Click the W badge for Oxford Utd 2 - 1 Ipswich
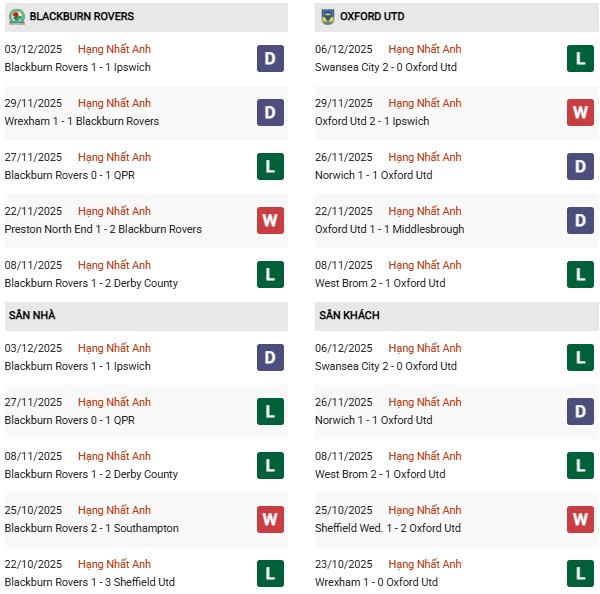600x594 pixels. point(580,112)
